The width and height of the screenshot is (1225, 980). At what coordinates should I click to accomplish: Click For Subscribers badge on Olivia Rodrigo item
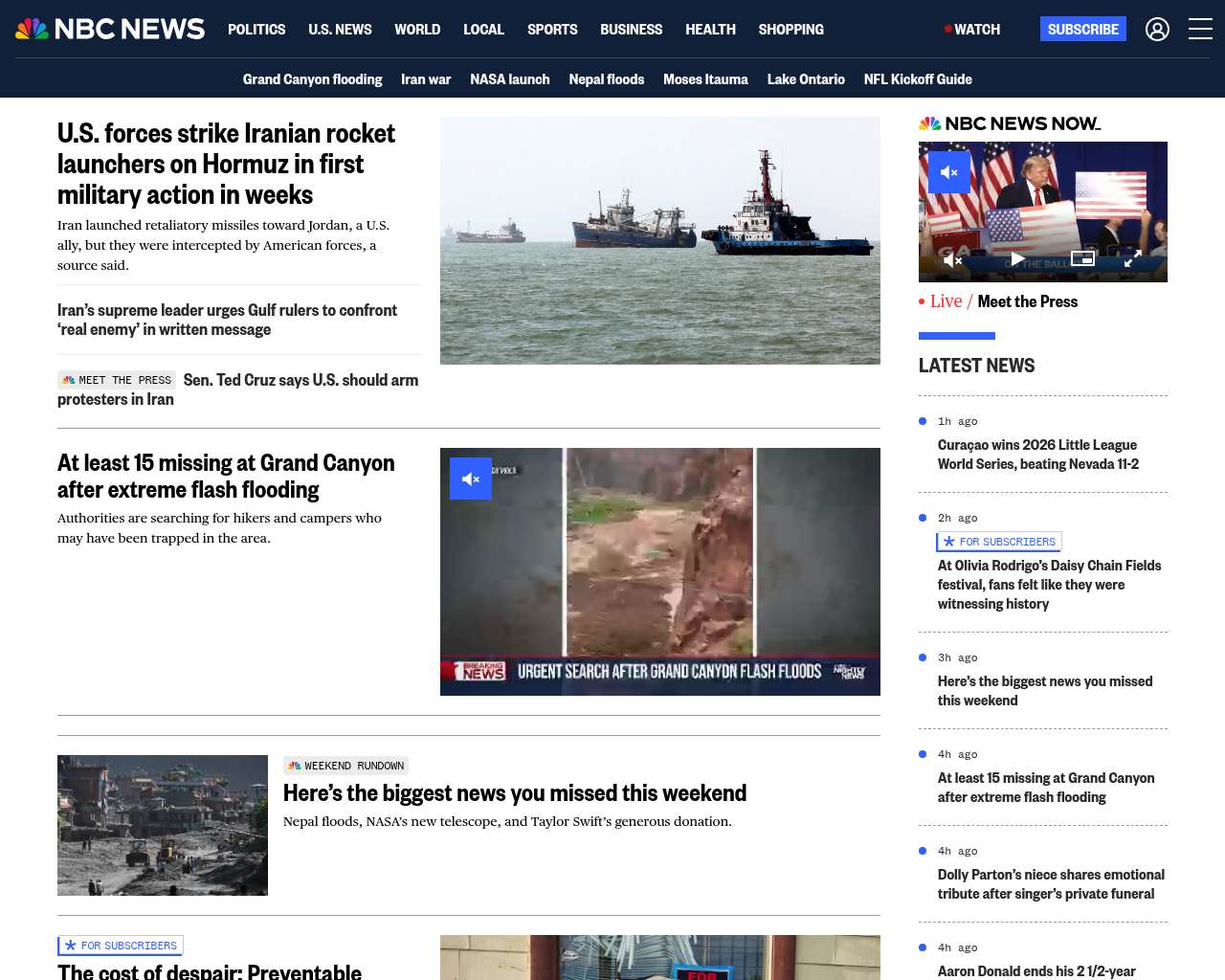click(x=999, y=542)
